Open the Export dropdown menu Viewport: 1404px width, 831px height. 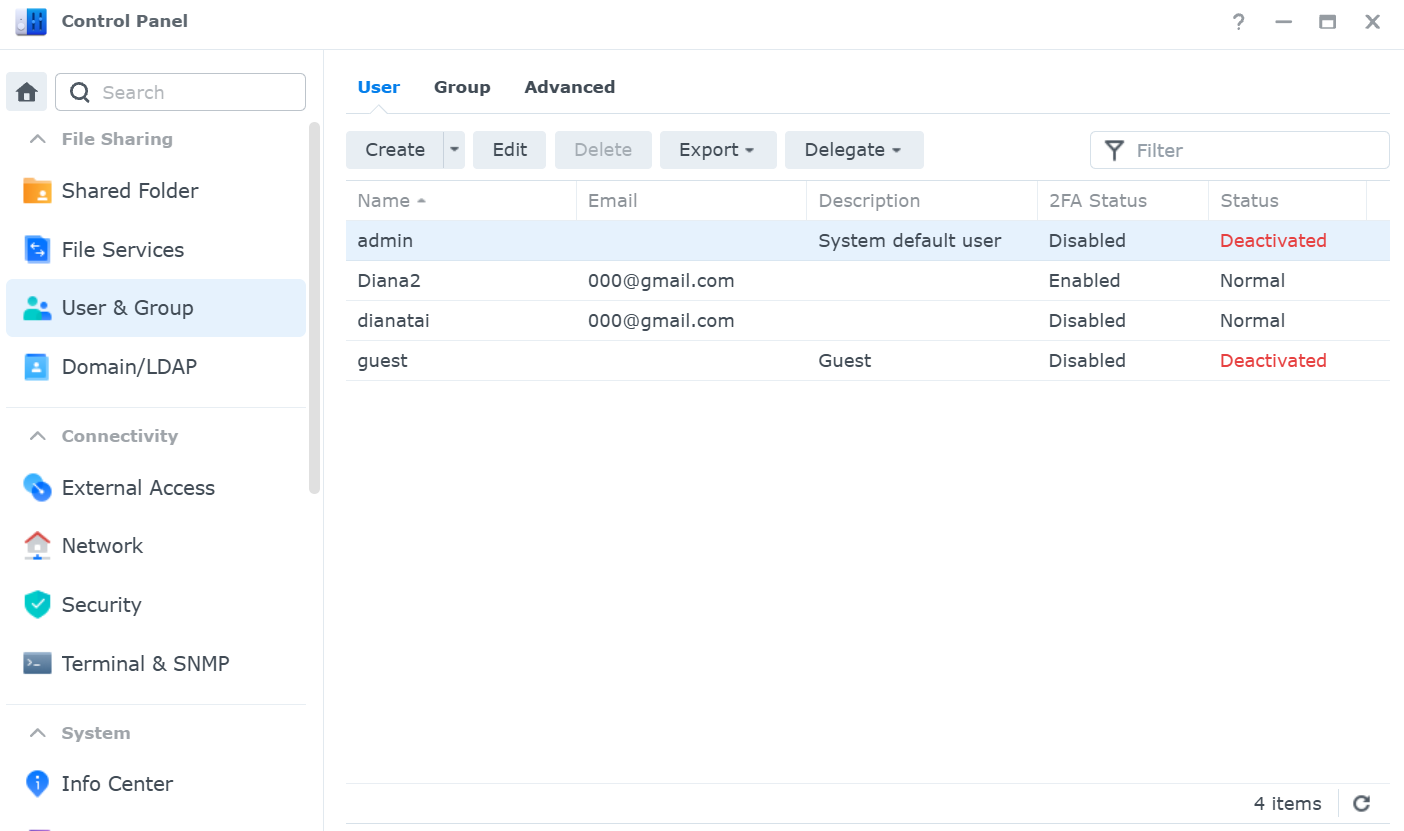coord(717,150)
